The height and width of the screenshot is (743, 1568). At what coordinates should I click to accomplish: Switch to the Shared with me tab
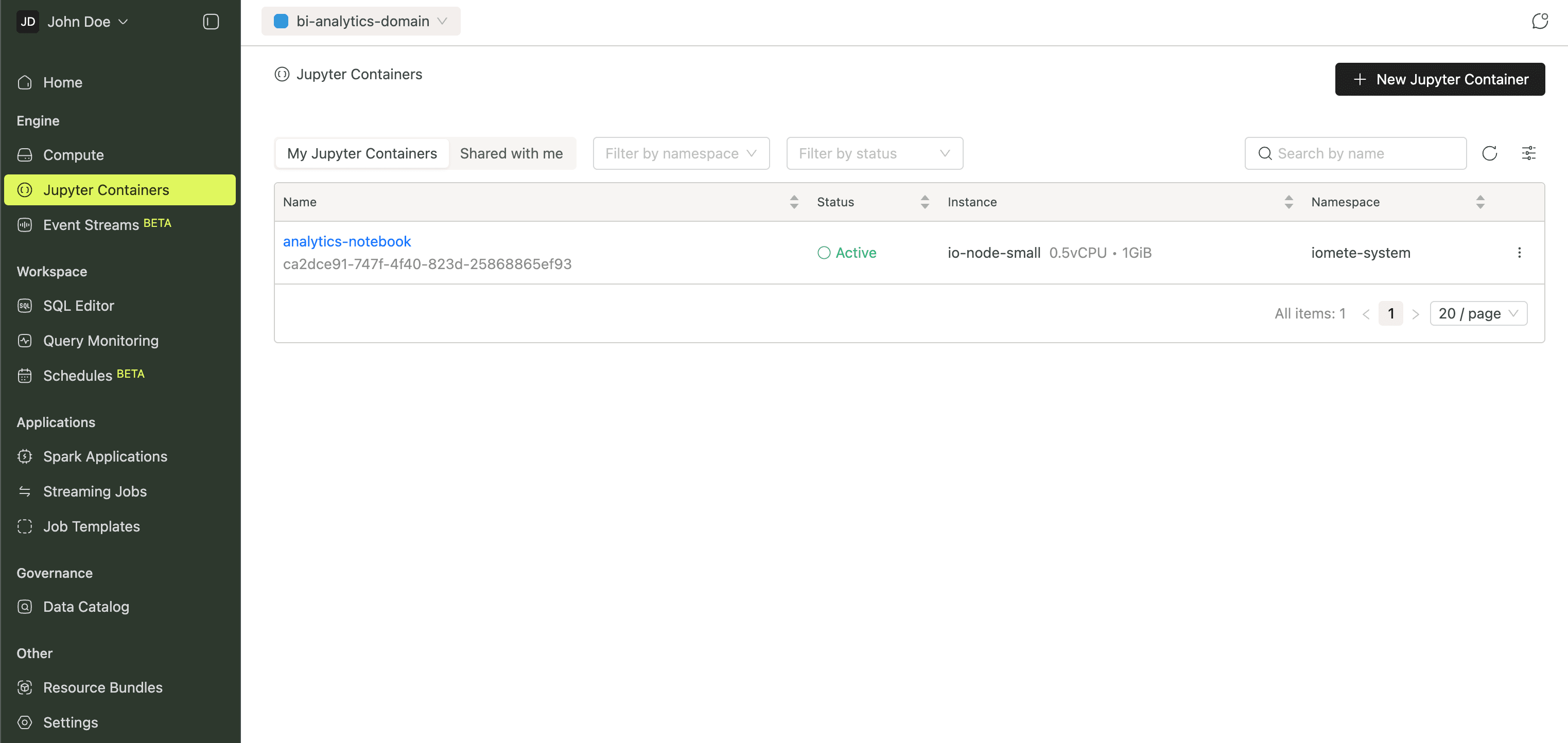click(x=512, y=153)
